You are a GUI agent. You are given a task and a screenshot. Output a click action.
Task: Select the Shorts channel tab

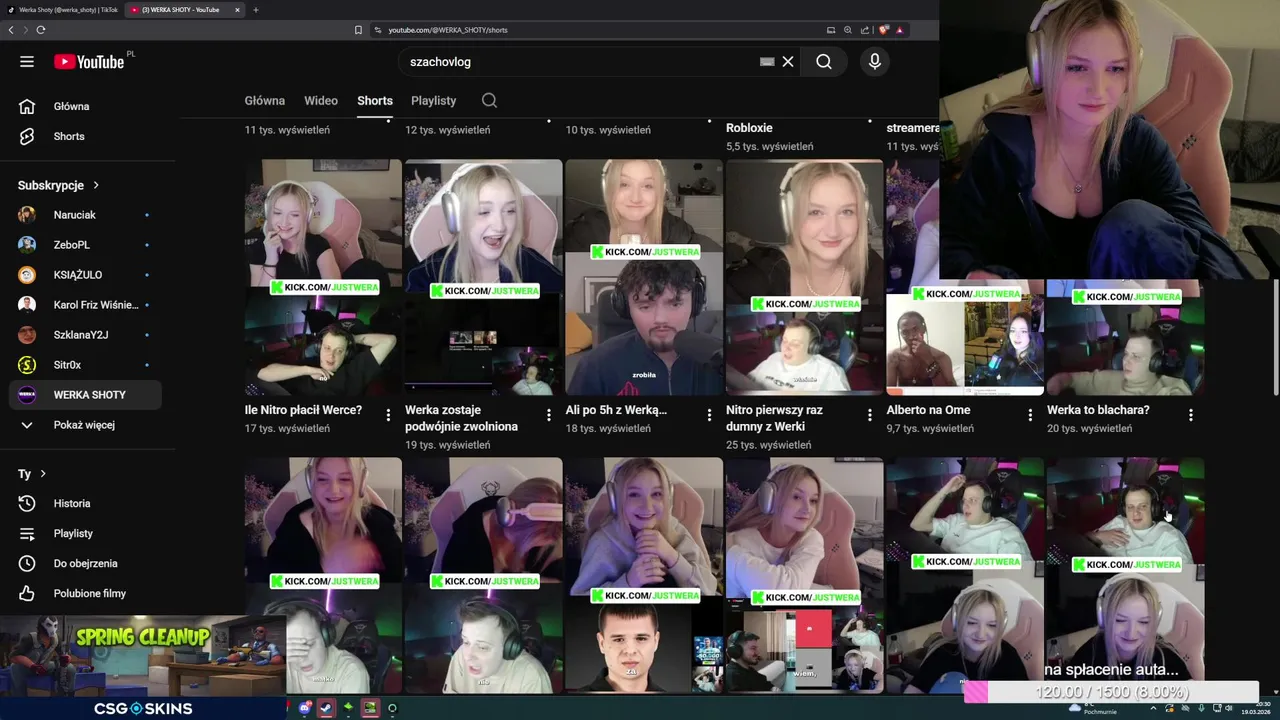click(x=375, y=100)
